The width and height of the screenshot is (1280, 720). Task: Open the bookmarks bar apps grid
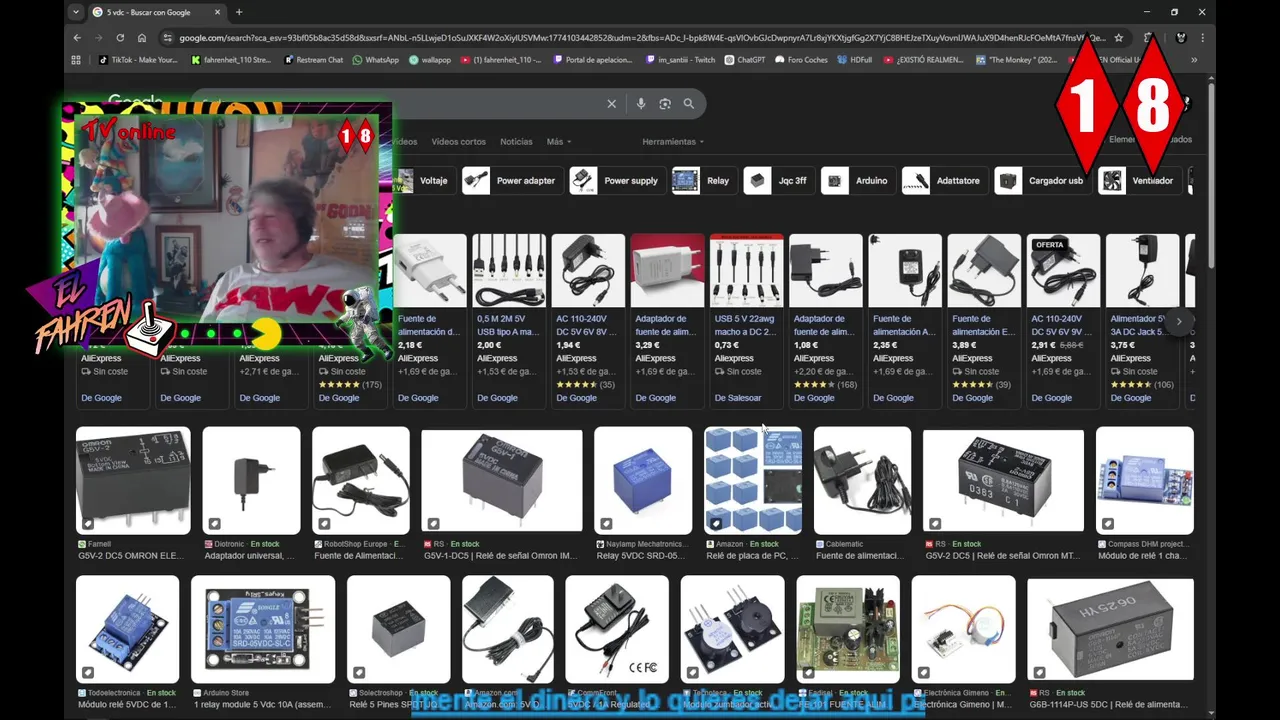[76, 60]
